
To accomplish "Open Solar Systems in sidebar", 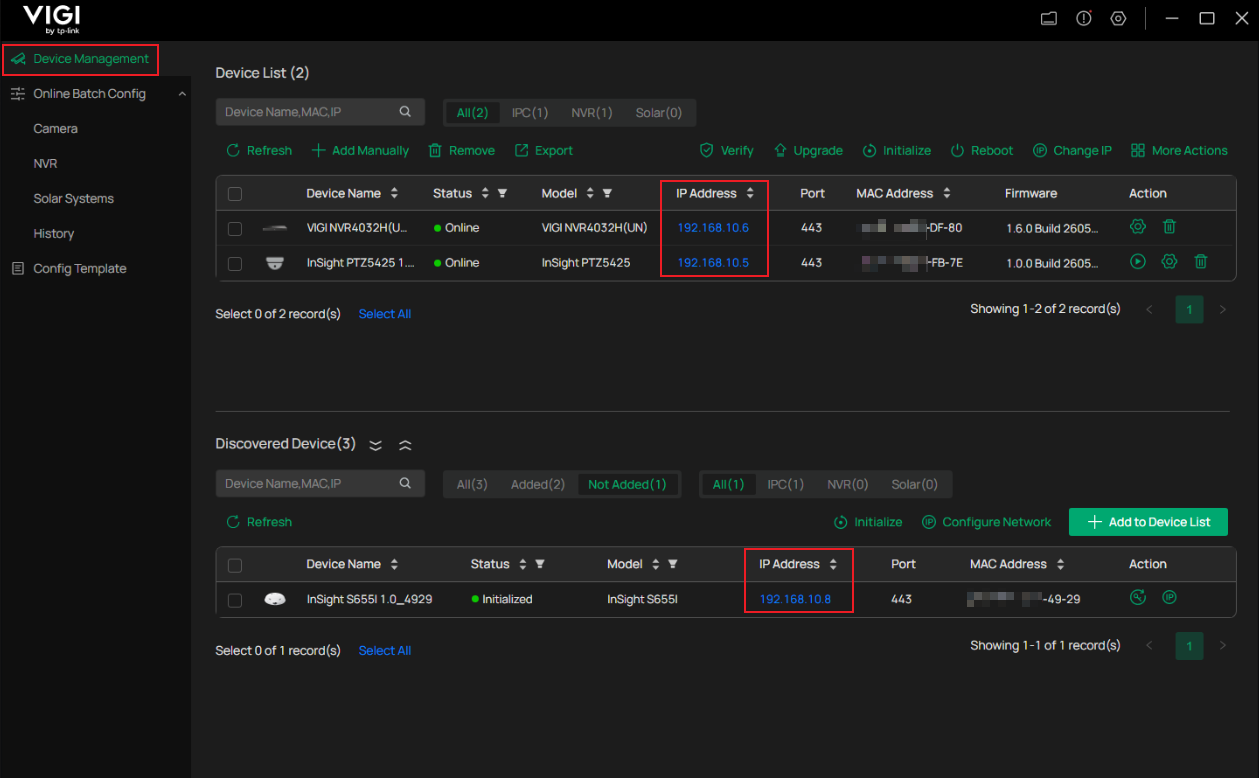I will (x=73, y=198).
